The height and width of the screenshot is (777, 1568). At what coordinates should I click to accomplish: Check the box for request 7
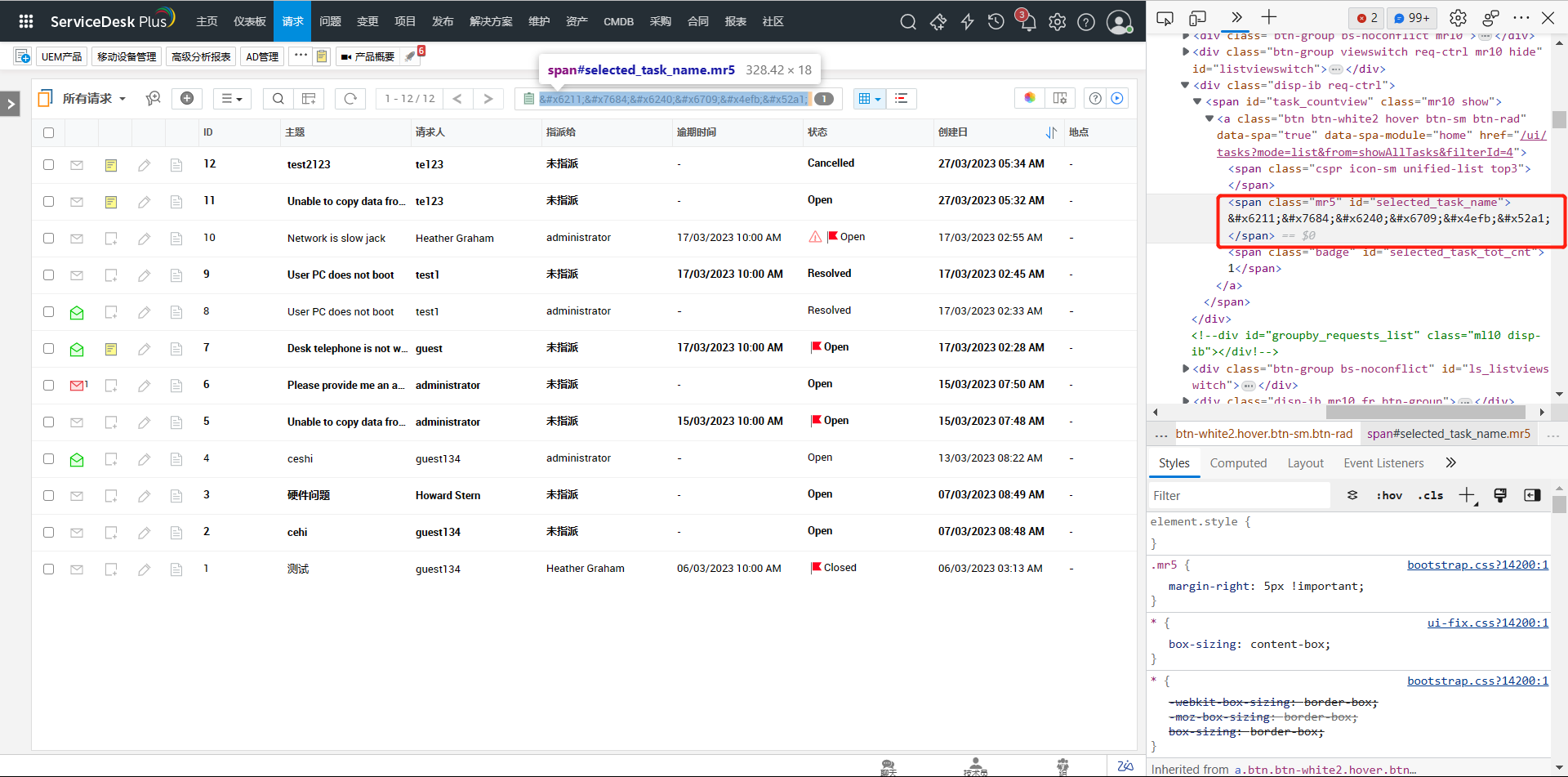[48, 348]
